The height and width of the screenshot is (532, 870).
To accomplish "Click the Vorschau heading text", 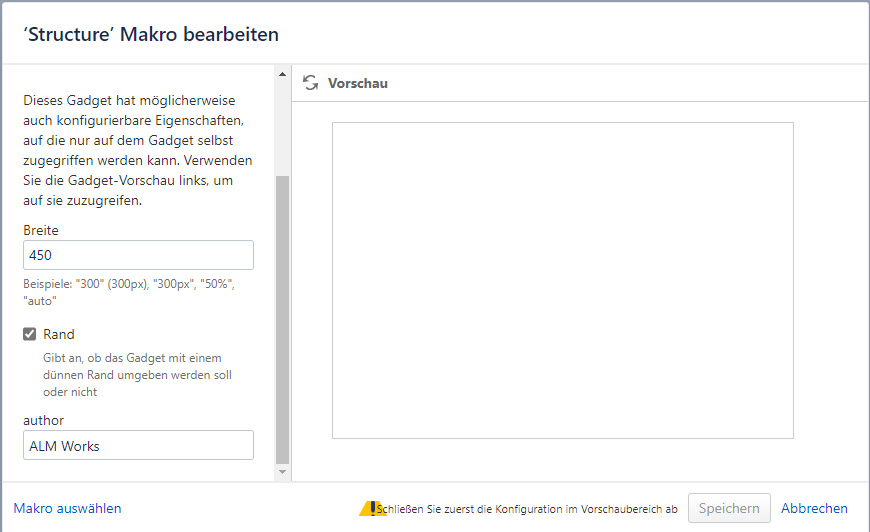I will coord(358,83).
